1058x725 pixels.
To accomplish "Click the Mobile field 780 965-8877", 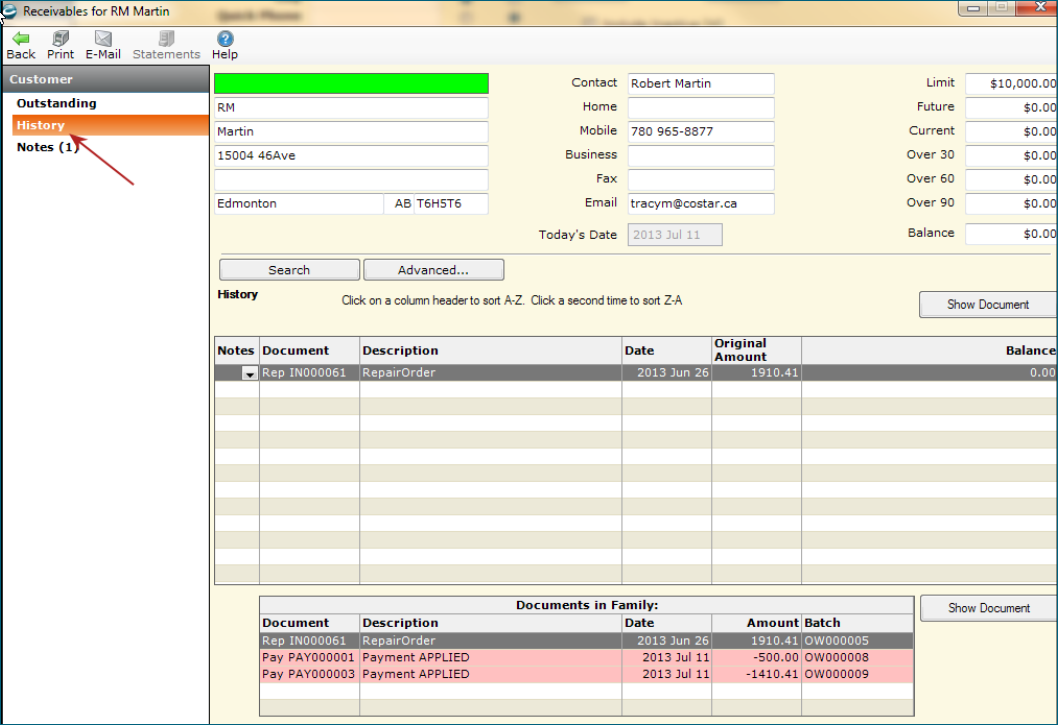I will tap(700, 132).
